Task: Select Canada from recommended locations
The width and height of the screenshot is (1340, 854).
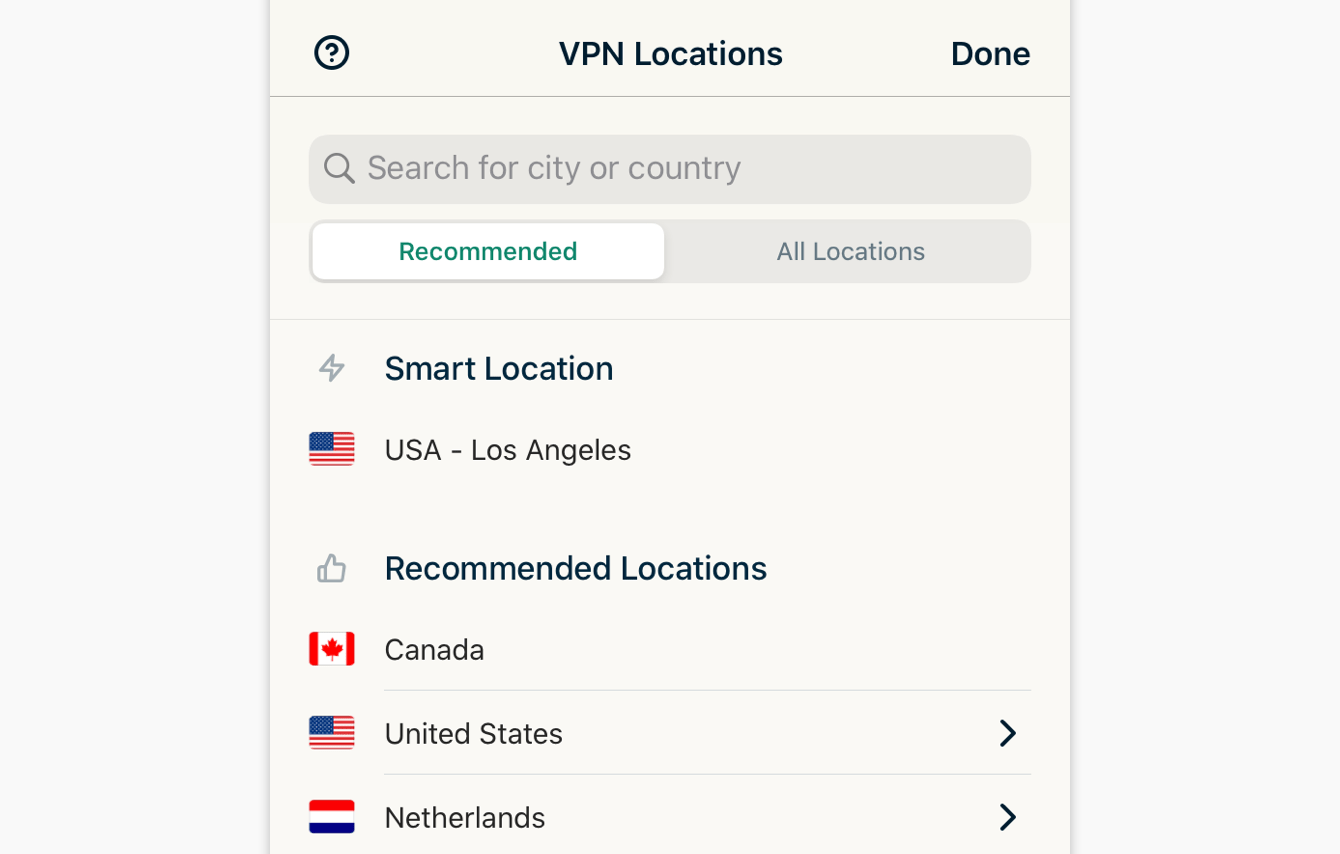Action: [434, 648]
